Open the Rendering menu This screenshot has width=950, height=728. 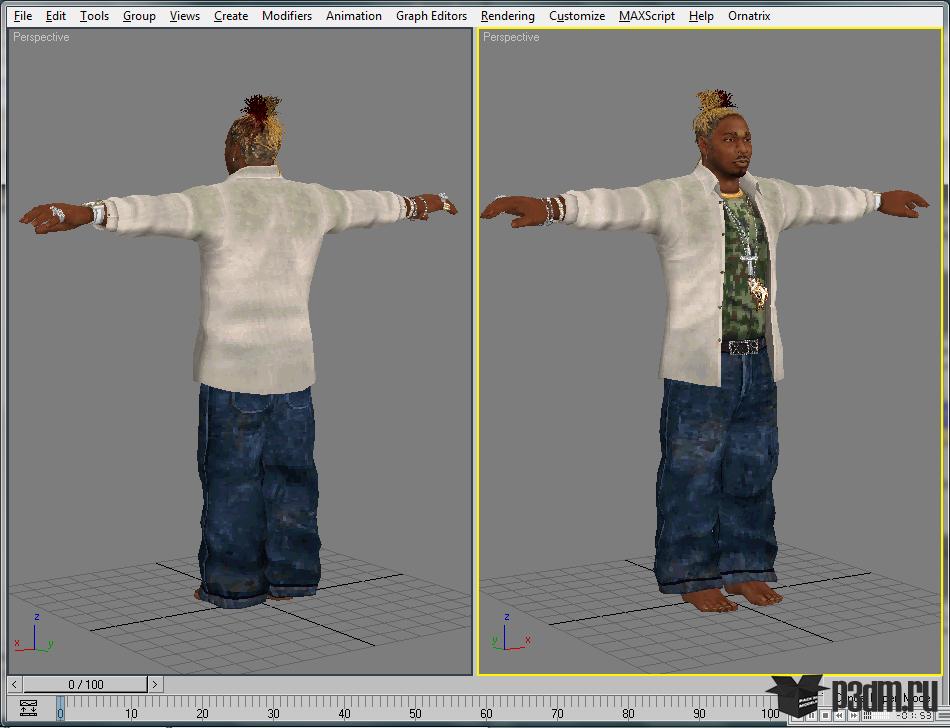pyautogui.click(x=508, y=16)
